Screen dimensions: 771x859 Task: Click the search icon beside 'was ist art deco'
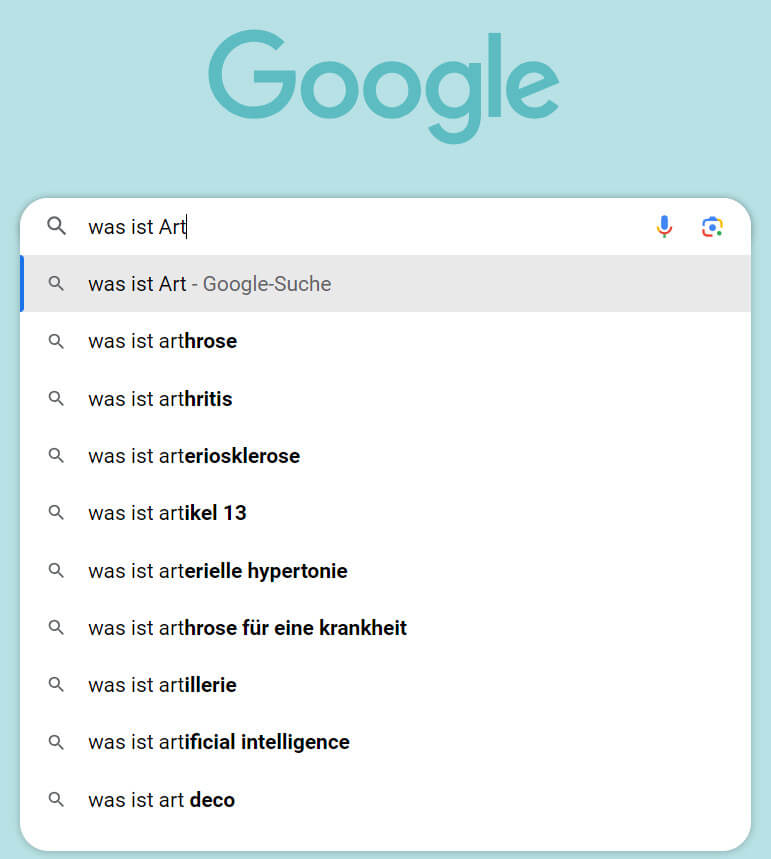pos(56,800)
